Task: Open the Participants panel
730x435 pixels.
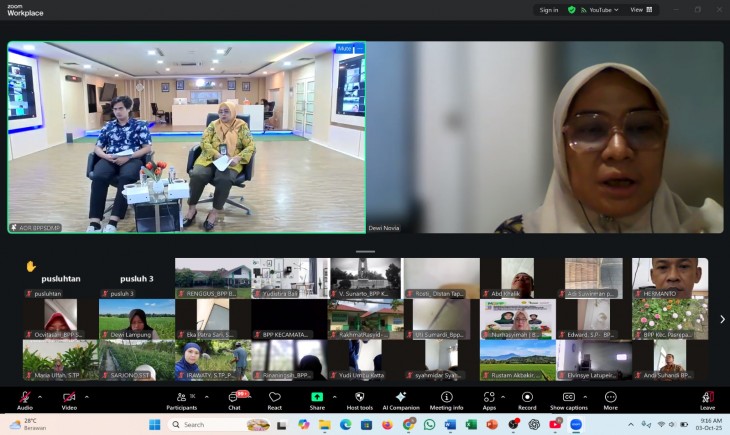Action: (x=181, y=399)
